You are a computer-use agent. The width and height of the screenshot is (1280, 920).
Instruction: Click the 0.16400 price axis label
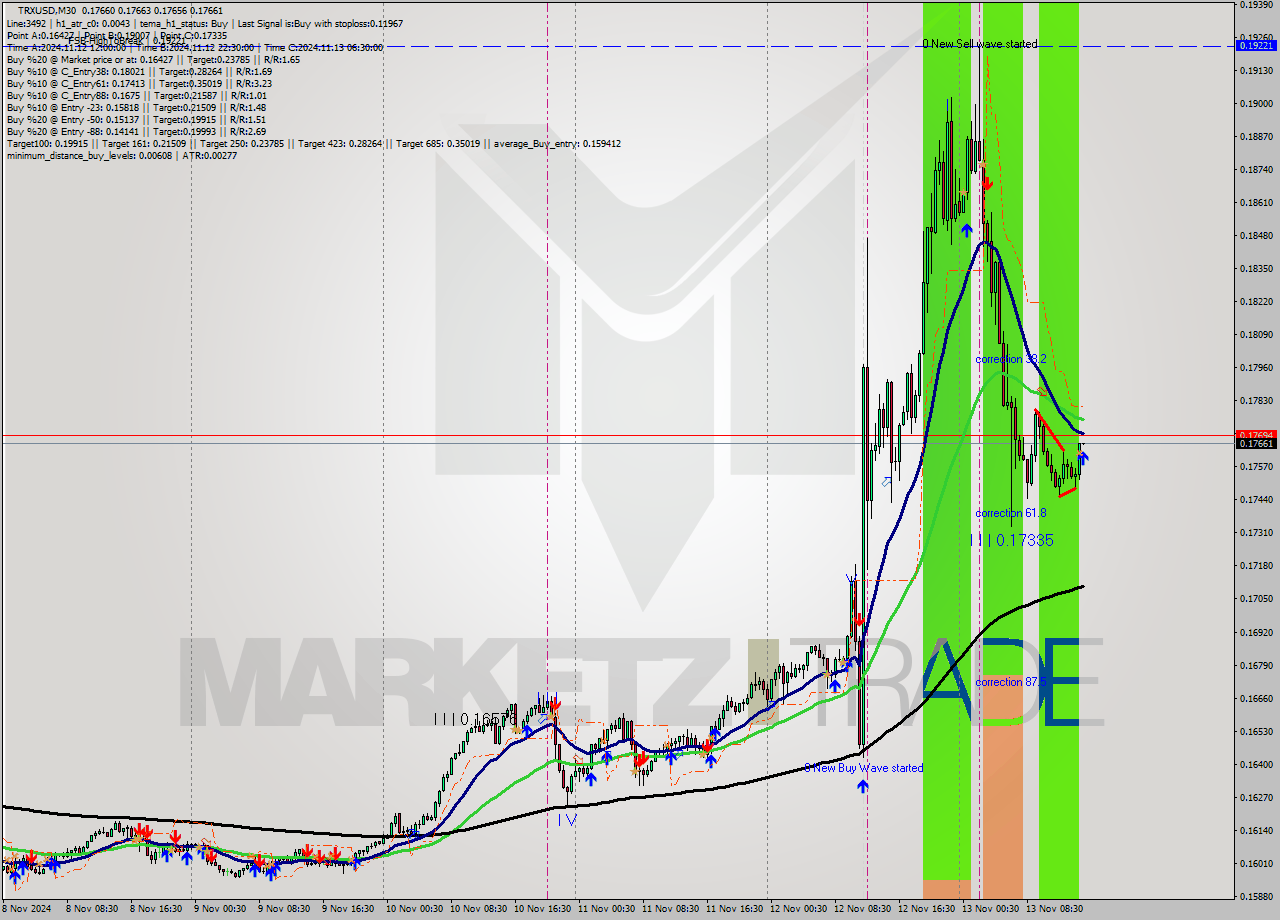pos(1258,764)
